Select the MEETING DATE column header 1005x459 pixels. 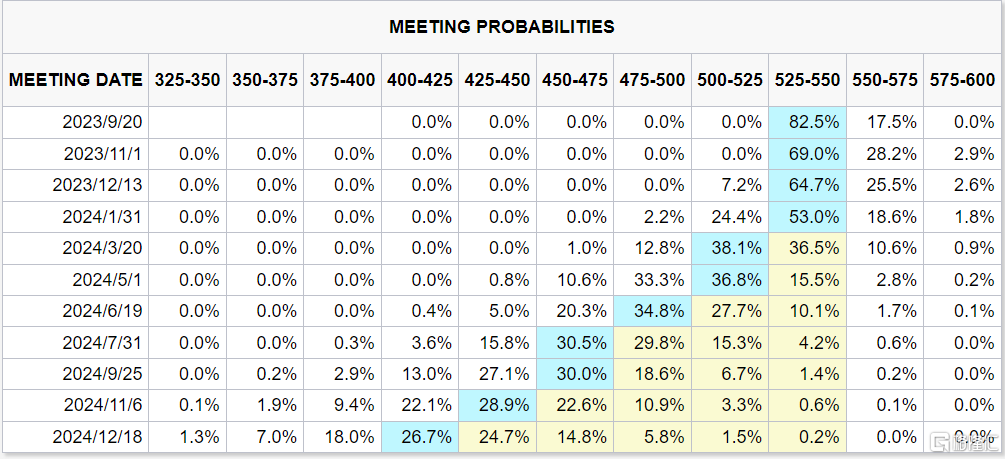pos(75,81)
